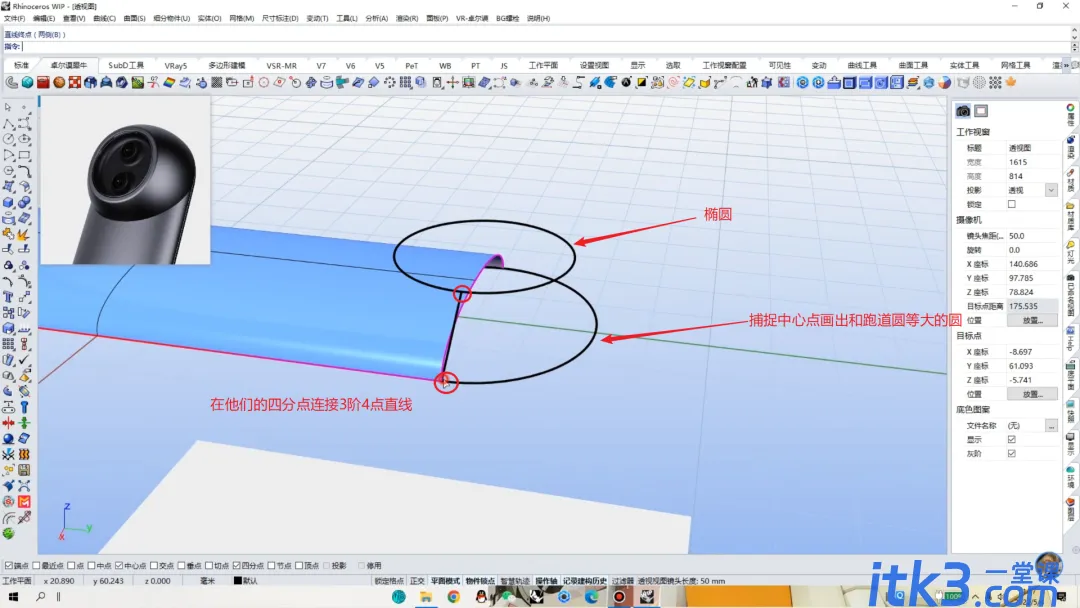The image size is (1080, 608).
Task: Open 曲线(C) menu
Action: click(x=104, y=19)
